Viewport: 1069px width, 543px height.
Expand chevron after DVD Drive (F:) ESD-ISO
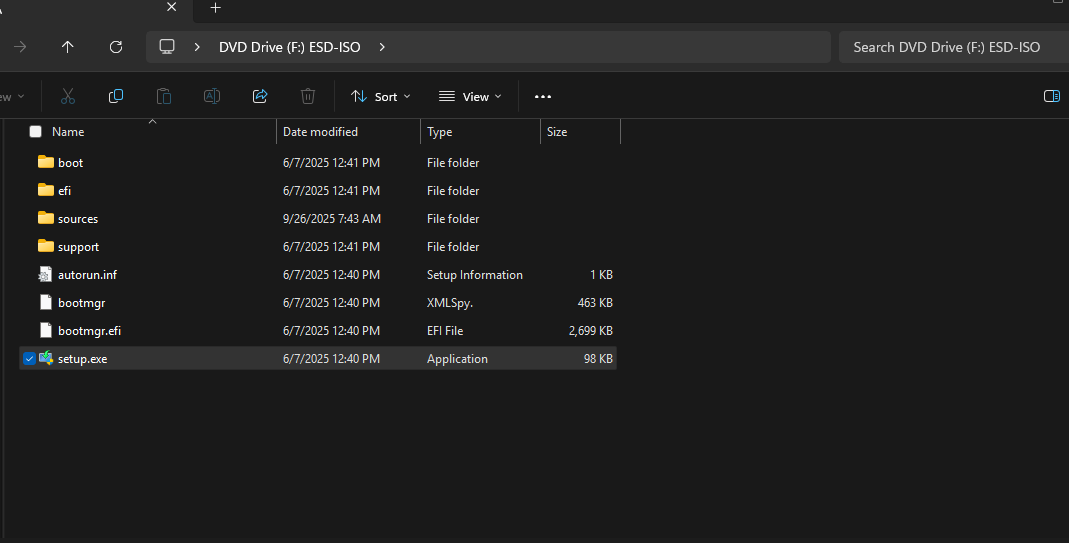click(x=382, y=47)
